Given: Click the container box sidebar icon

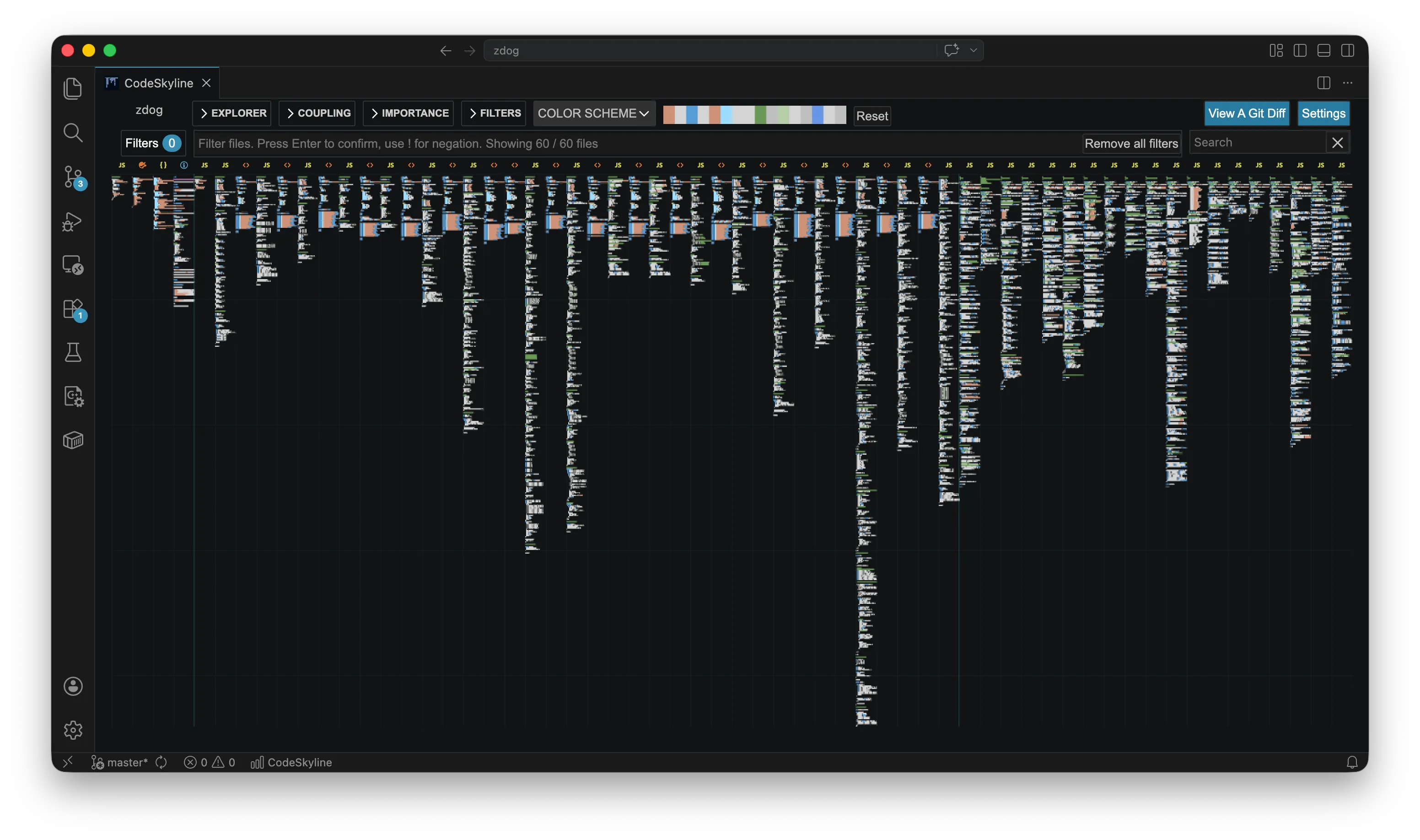Looking at the screenshot, I should click(73, 441).
